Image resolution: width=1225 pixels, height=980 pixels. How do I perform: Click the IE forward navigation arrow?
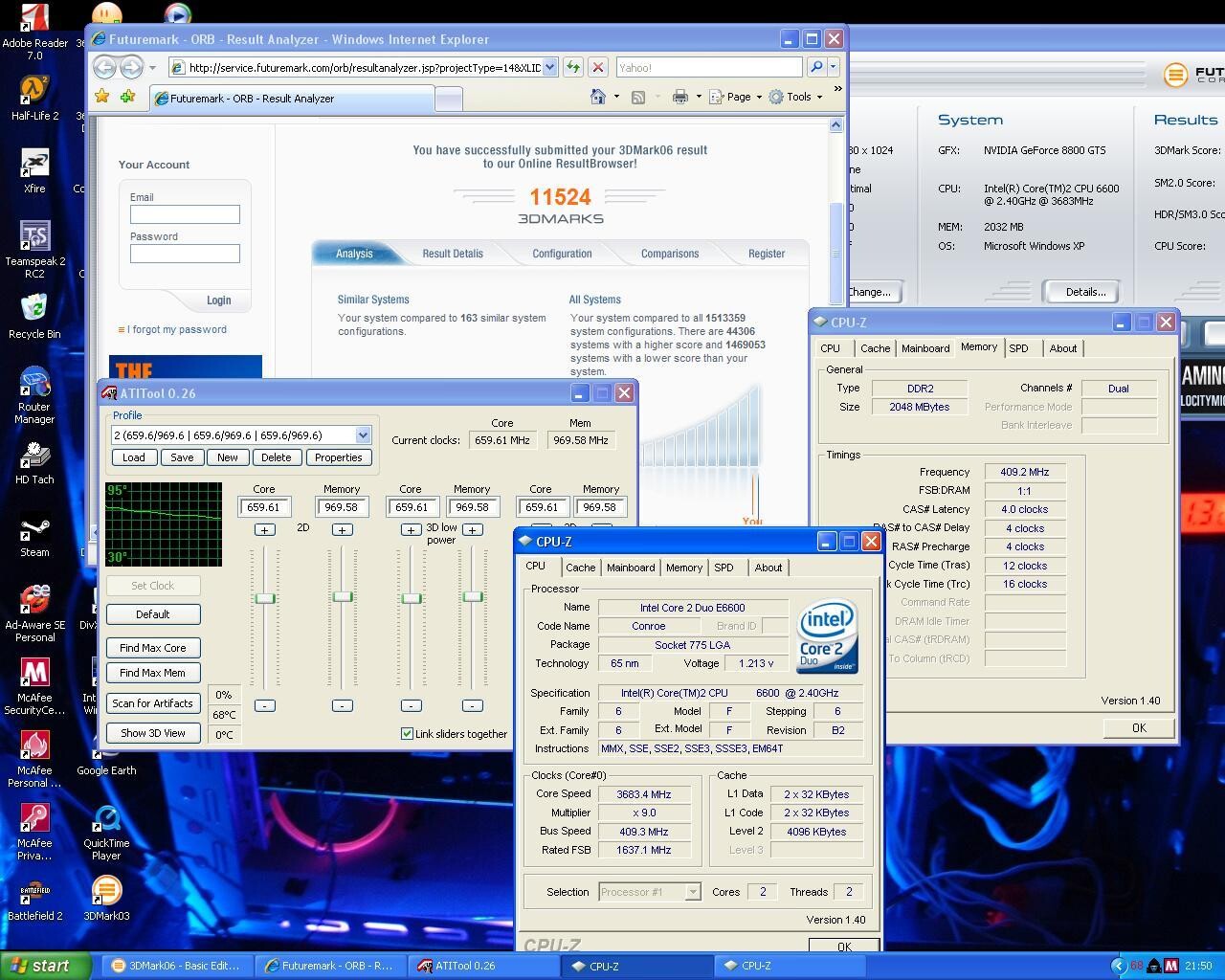131,67
